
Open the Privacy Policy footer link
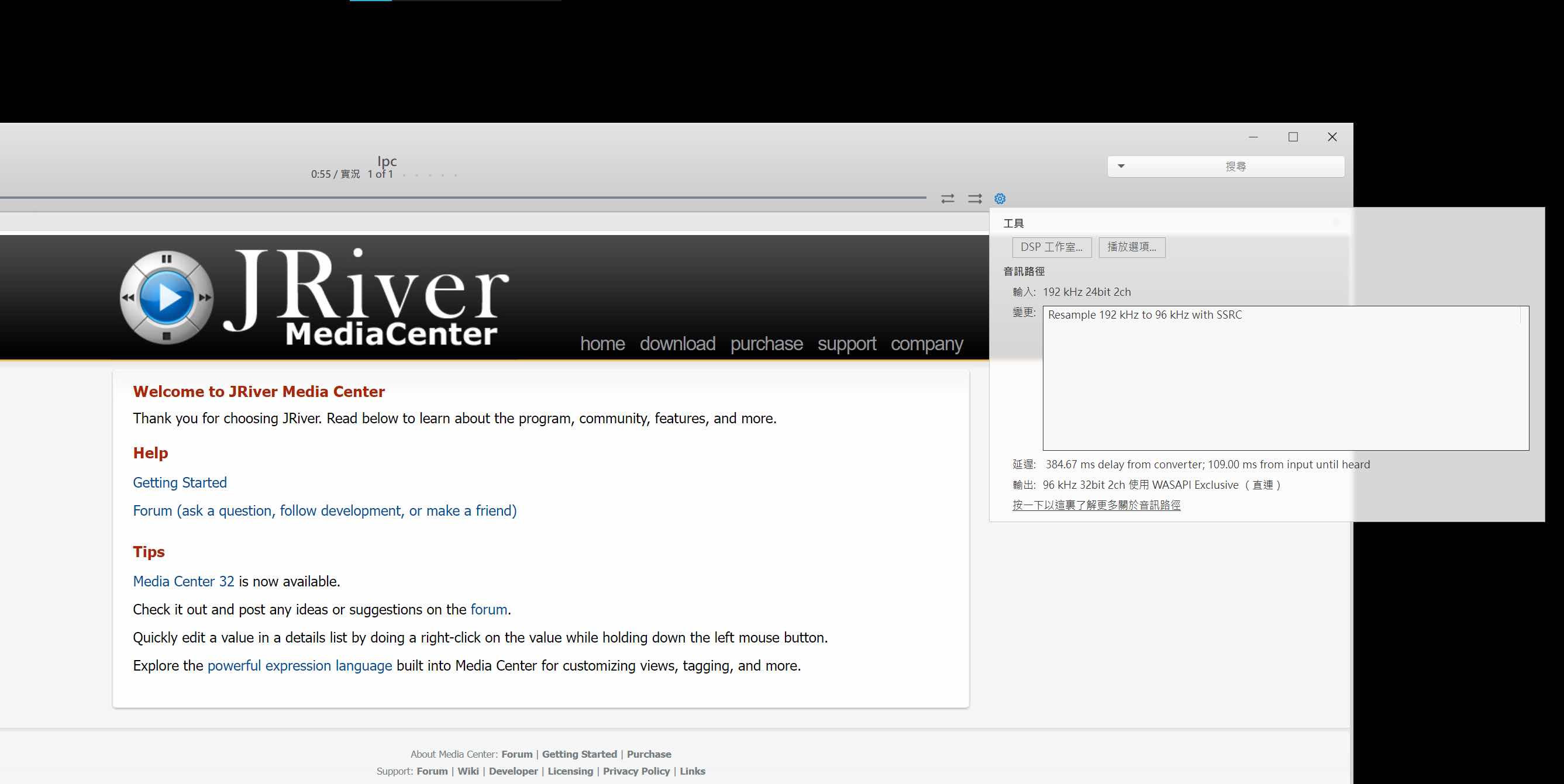point(636,771)
